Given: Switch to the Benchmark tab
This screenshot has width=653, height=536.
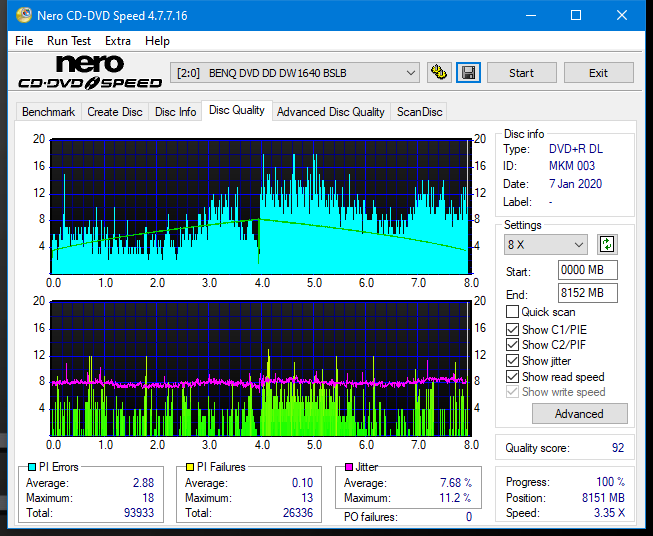Looking at the screenshot, I should [x=49, y=112].
